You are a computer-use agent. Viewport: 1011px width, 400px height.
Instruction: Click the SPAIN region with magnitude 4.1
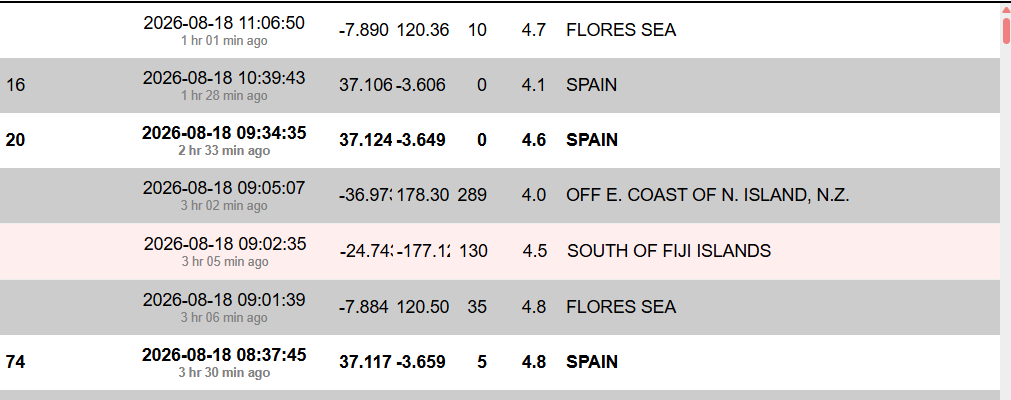click(x=591, y=85)
